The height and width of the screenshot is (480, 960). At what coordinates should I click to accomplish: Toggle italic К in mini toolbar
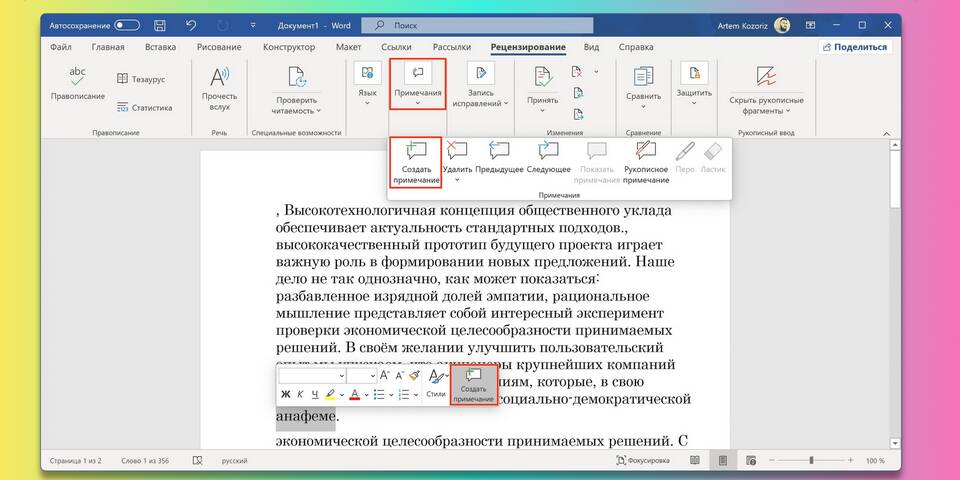300,394
